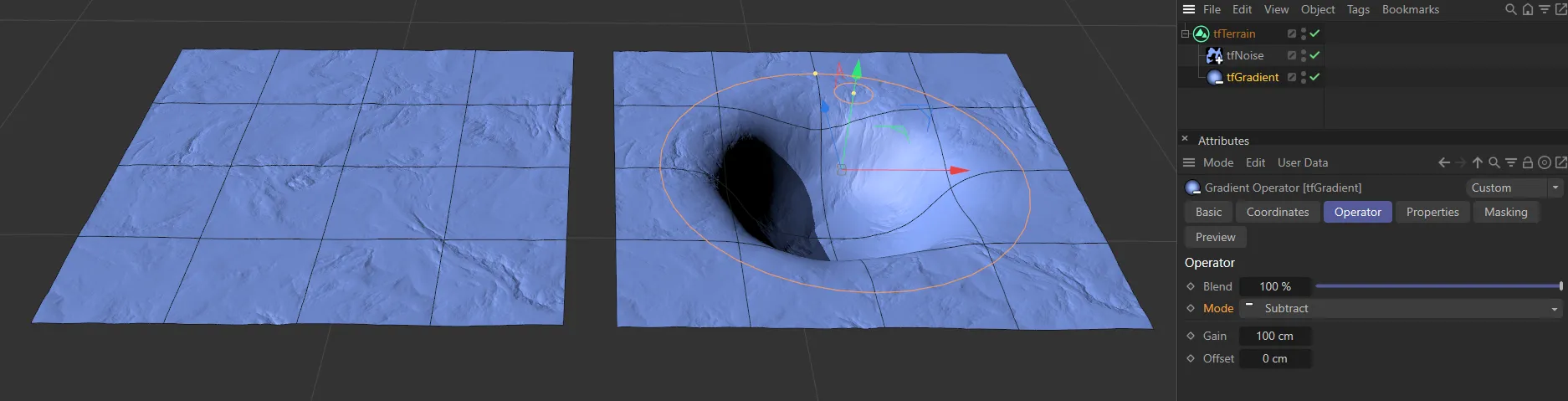Switch to the Preview tab

(x=1216, y=237)
